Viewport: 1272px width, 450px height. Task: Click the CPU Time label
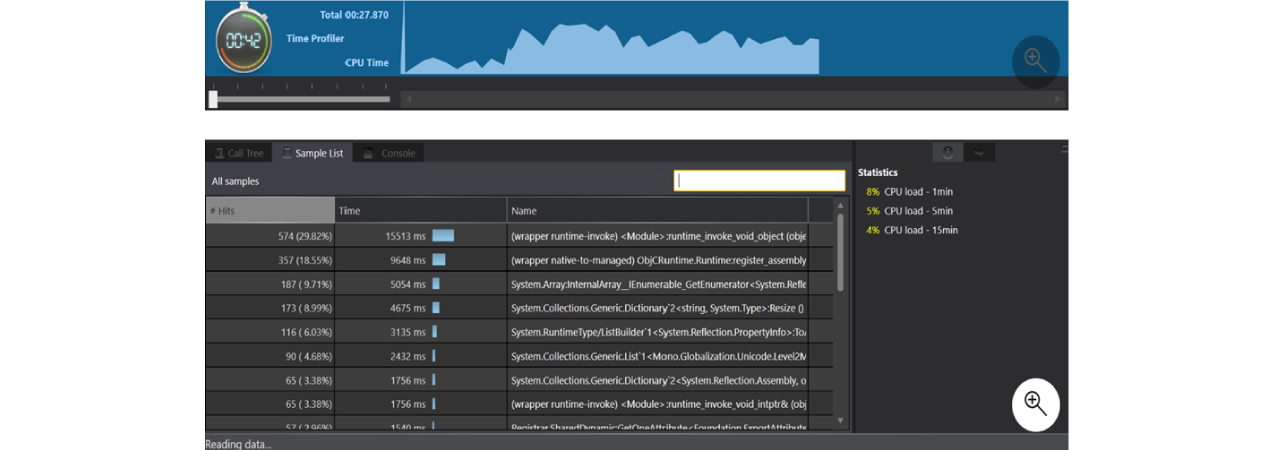366,63
